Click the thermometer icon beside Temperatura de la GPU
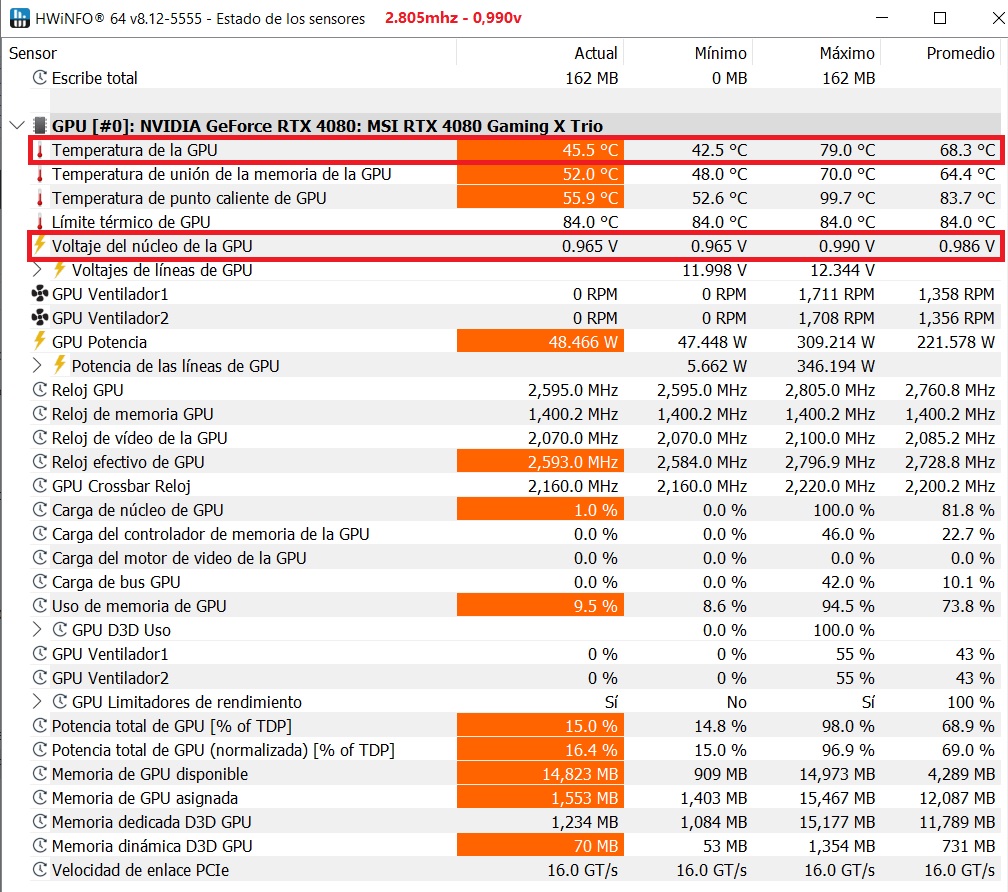Screen dimensions: 1008x892 tap(40, 150)
